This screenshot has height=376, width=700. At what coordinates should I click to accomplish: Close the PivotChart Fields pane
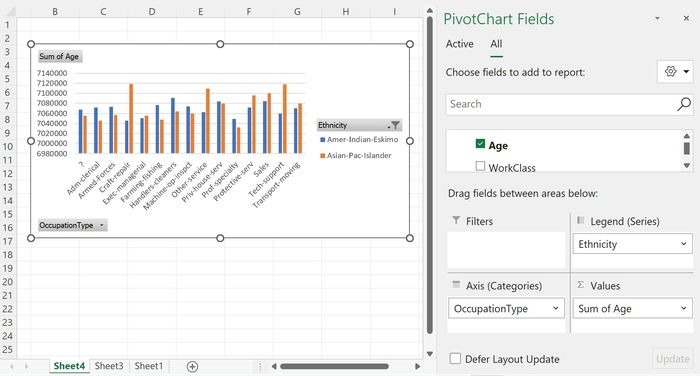coord(686,18)
